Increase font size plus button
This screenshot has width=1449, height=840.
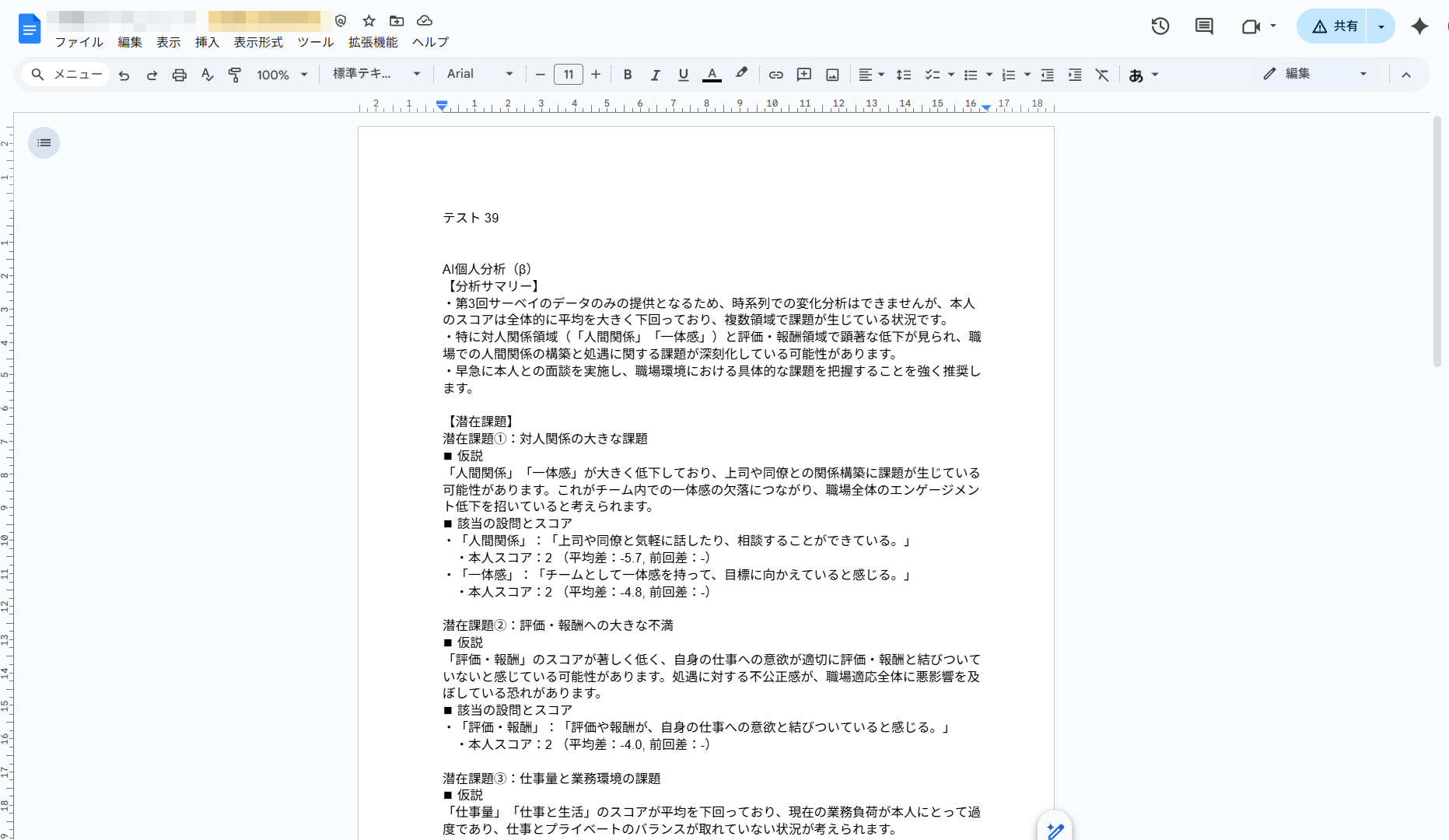[x=596, y=75]
